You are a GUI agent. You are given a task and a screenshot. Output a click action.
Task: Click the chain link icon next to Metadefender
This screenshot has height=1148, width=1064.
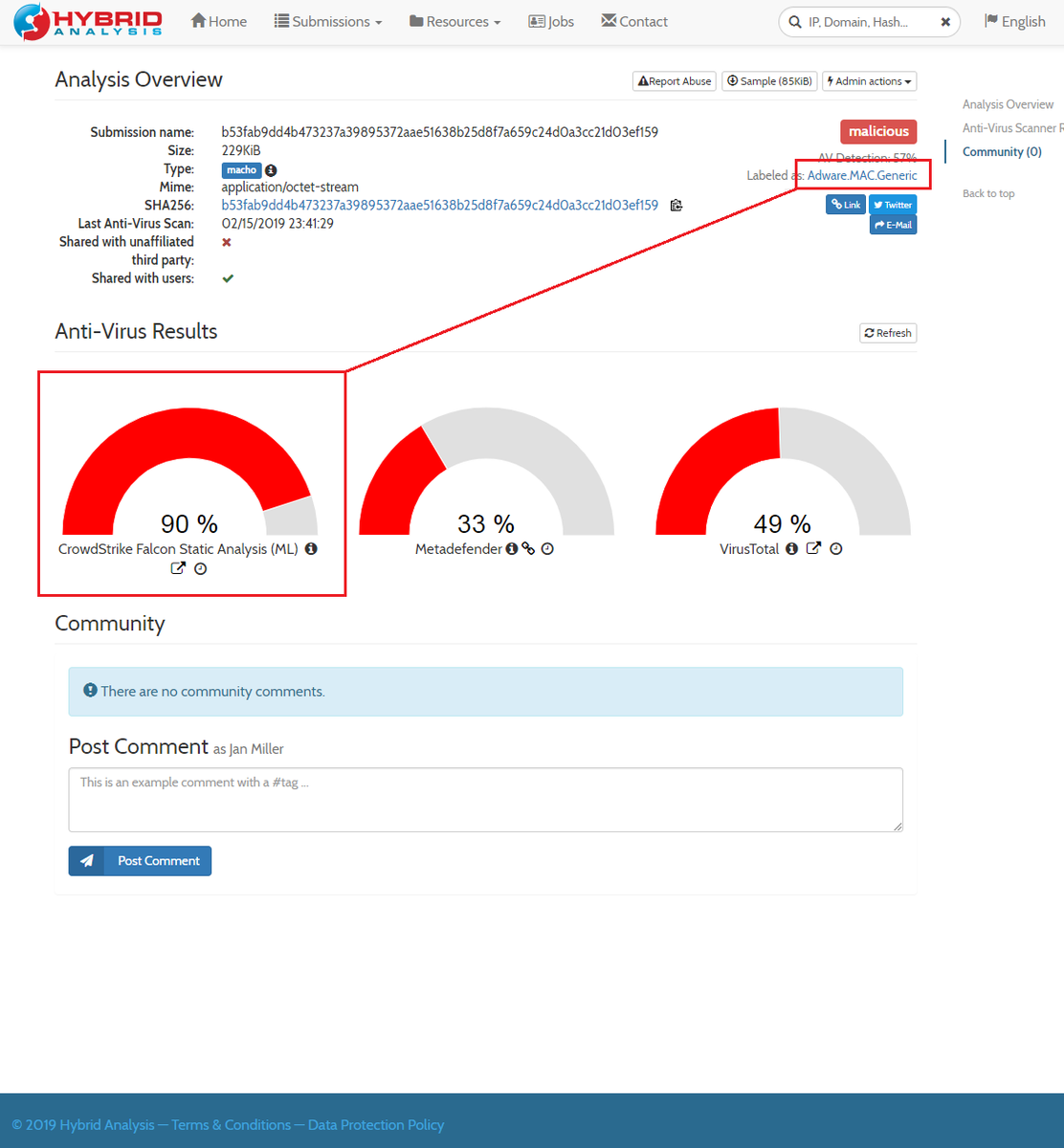point(528,549)
